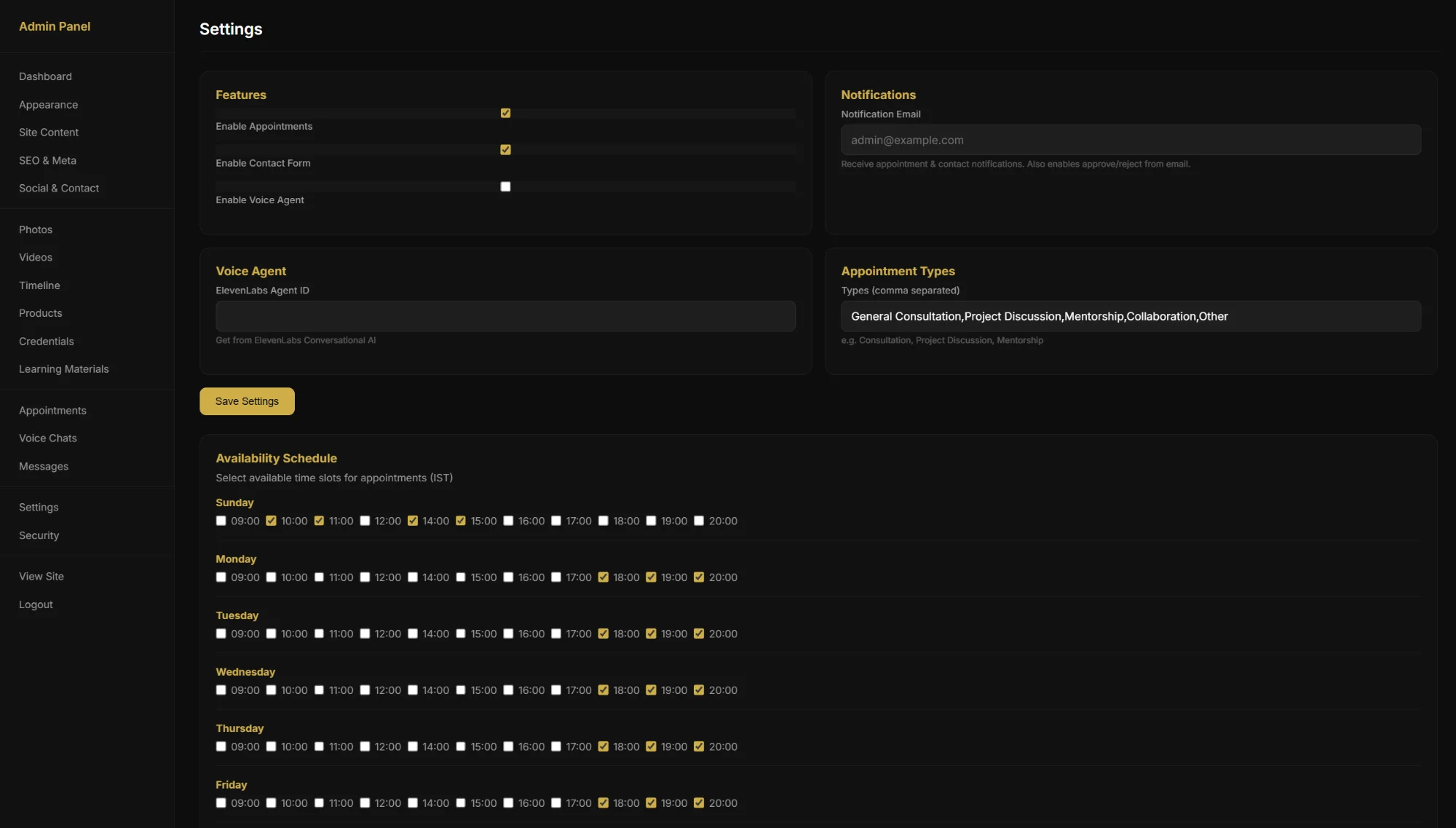Image resolution: width=1456 pixels, height=828 pixels.
Task: Uncheck Enable Appointments checkbox
Action: coord(505,113)
